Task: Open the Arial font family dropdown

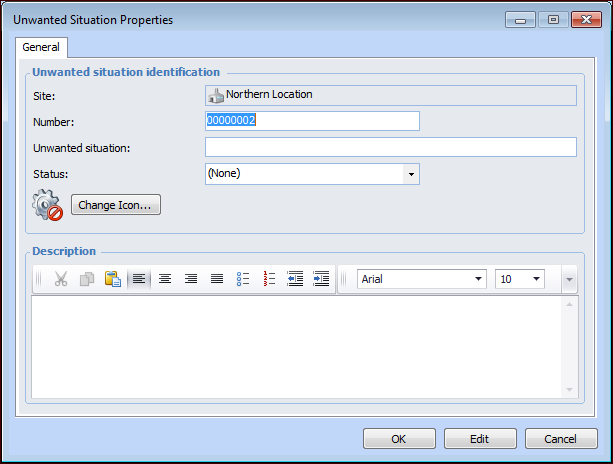Action: (478, 280)
